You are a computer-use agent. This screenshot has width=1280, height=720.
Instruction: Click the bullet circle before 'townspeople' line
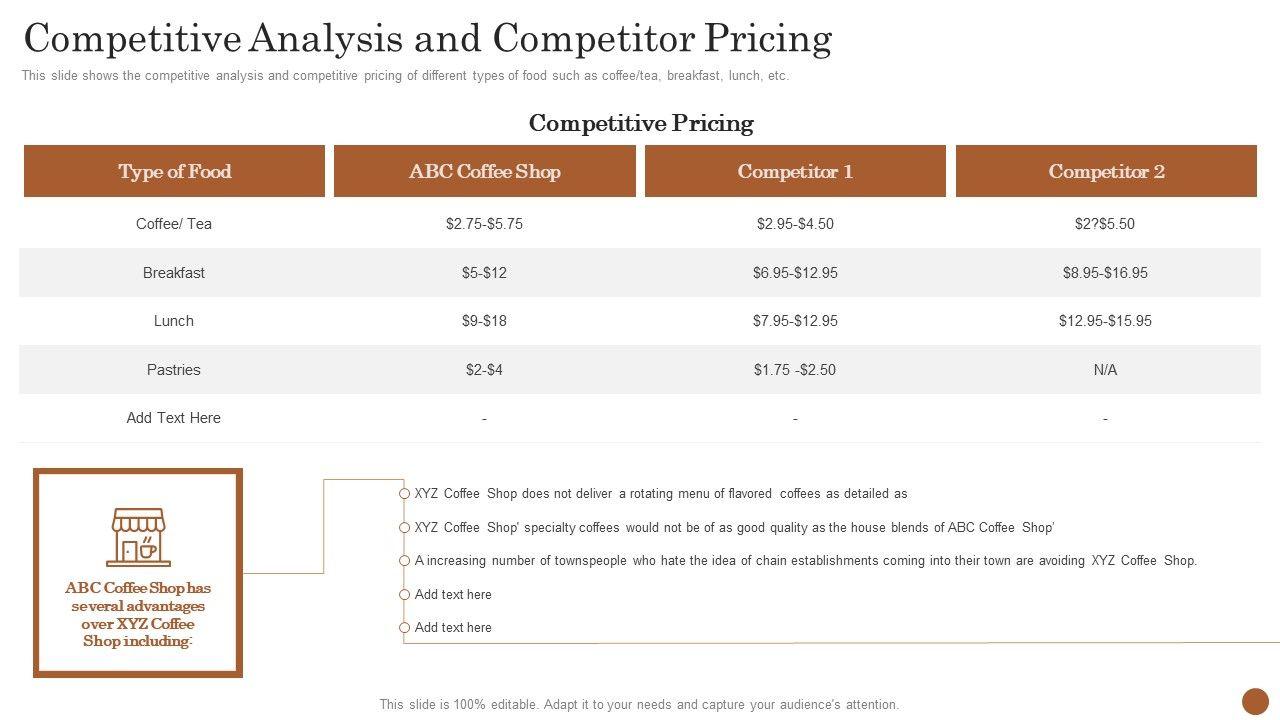[x=404, y=561]
